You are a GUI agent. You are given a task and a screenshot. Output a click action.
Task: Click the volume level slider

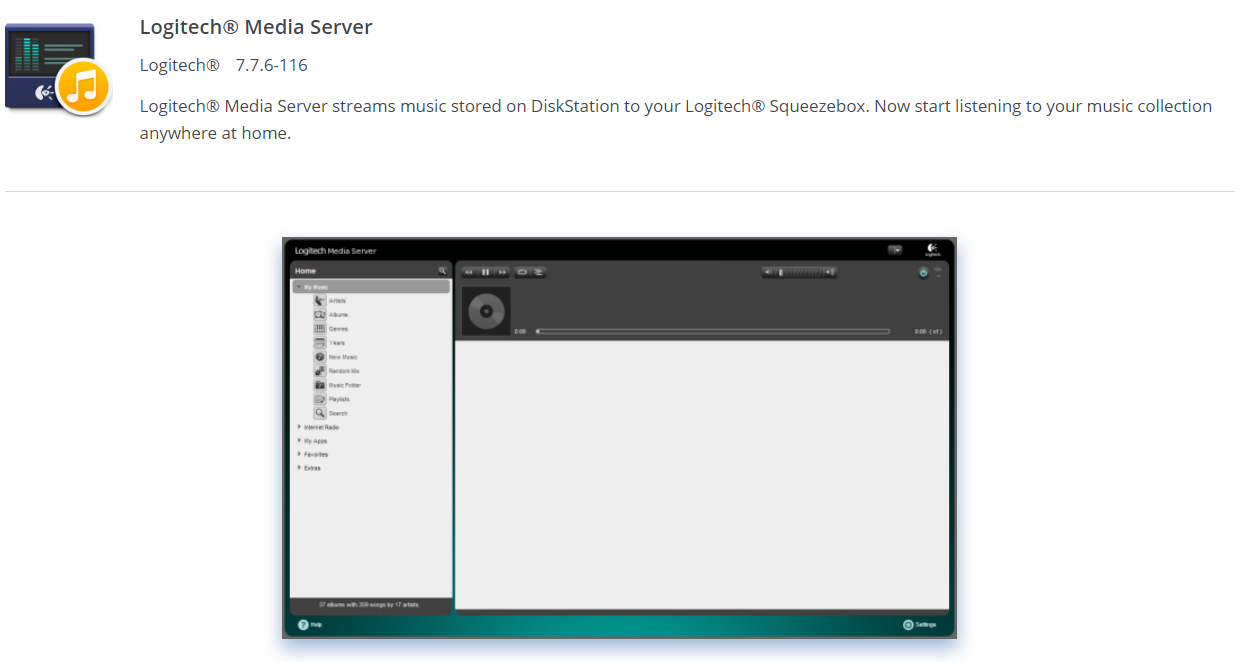[799, 272]
